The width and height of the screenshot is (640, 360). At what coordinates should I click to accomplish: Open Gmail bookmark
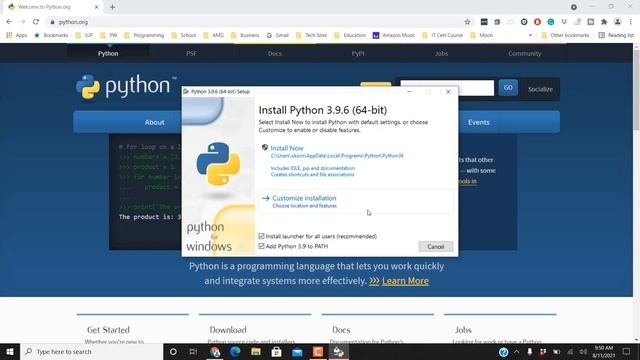[x=278, y=36]
